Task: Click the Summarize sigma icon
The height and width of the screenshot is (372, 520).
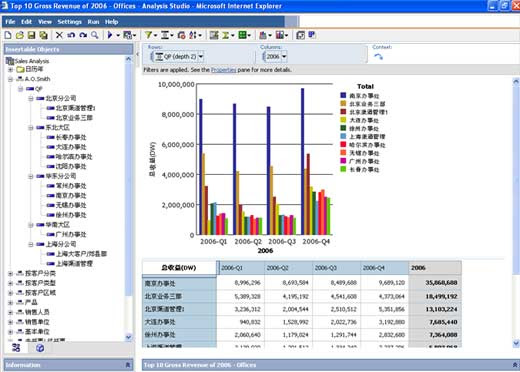Action: click(226, 35)
